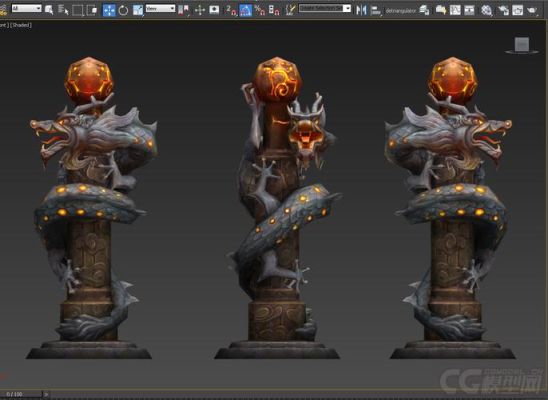This screenshot has height=400, width=548.
Task: Activate the Select and Scale tool
Action: click(138, 10)
